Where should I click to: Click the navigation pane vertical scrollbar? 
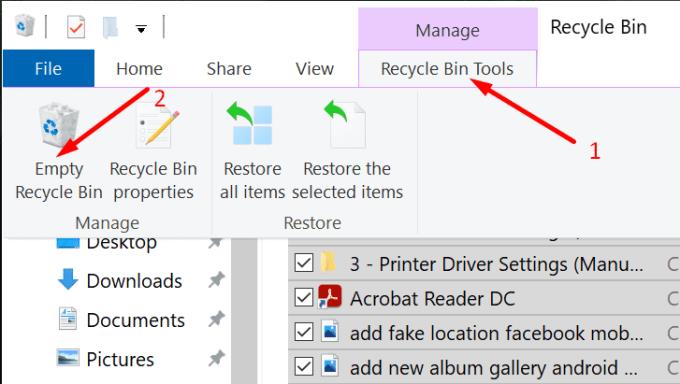[x=244, y=311]
